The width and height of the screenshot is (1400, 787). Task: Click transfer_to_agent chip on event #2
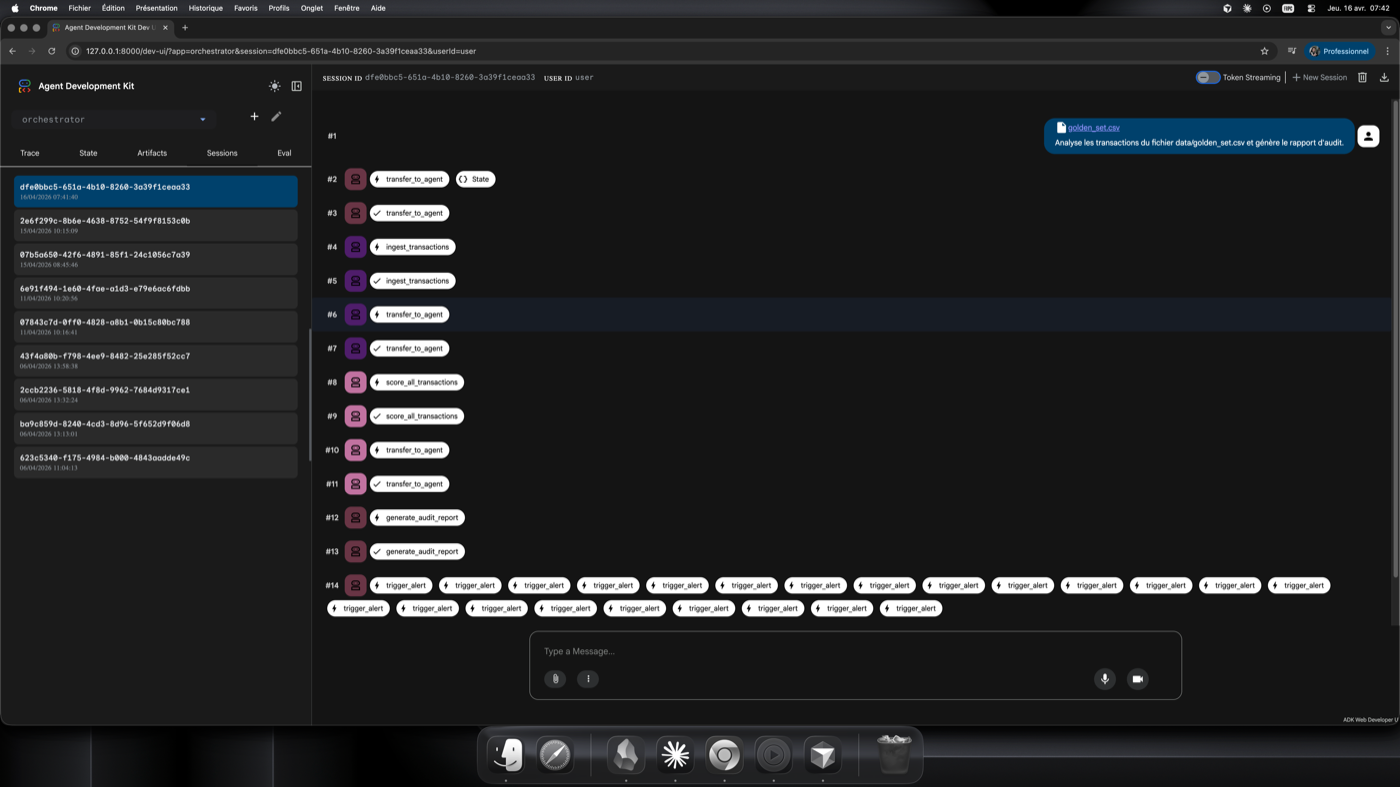coord(409,179)
